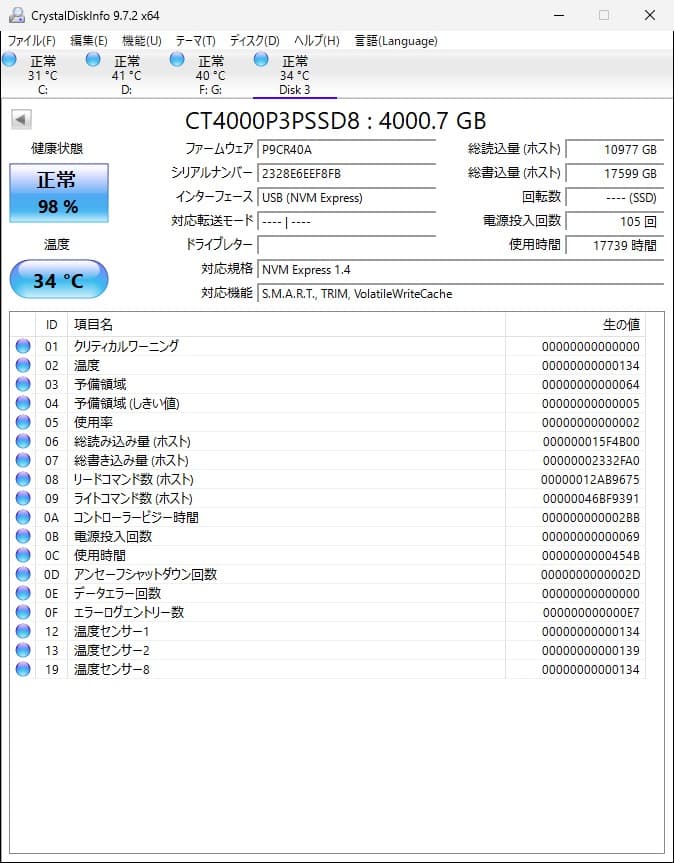Click status orb for エラーログエントリー数 row
Screen dimensions: 674x863
(23, 612)
